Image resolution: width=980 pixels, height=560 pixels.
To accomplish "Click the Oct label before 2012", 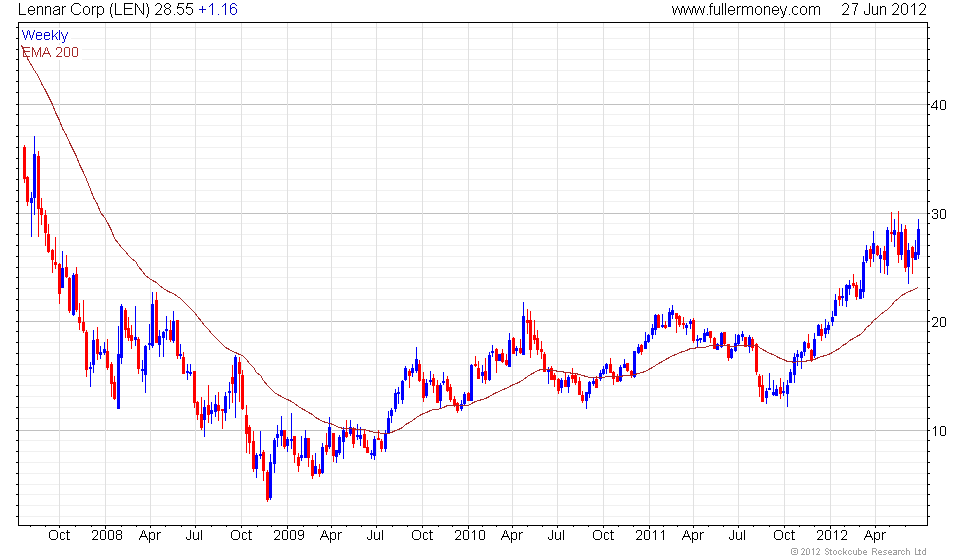I will pos(784,536).
